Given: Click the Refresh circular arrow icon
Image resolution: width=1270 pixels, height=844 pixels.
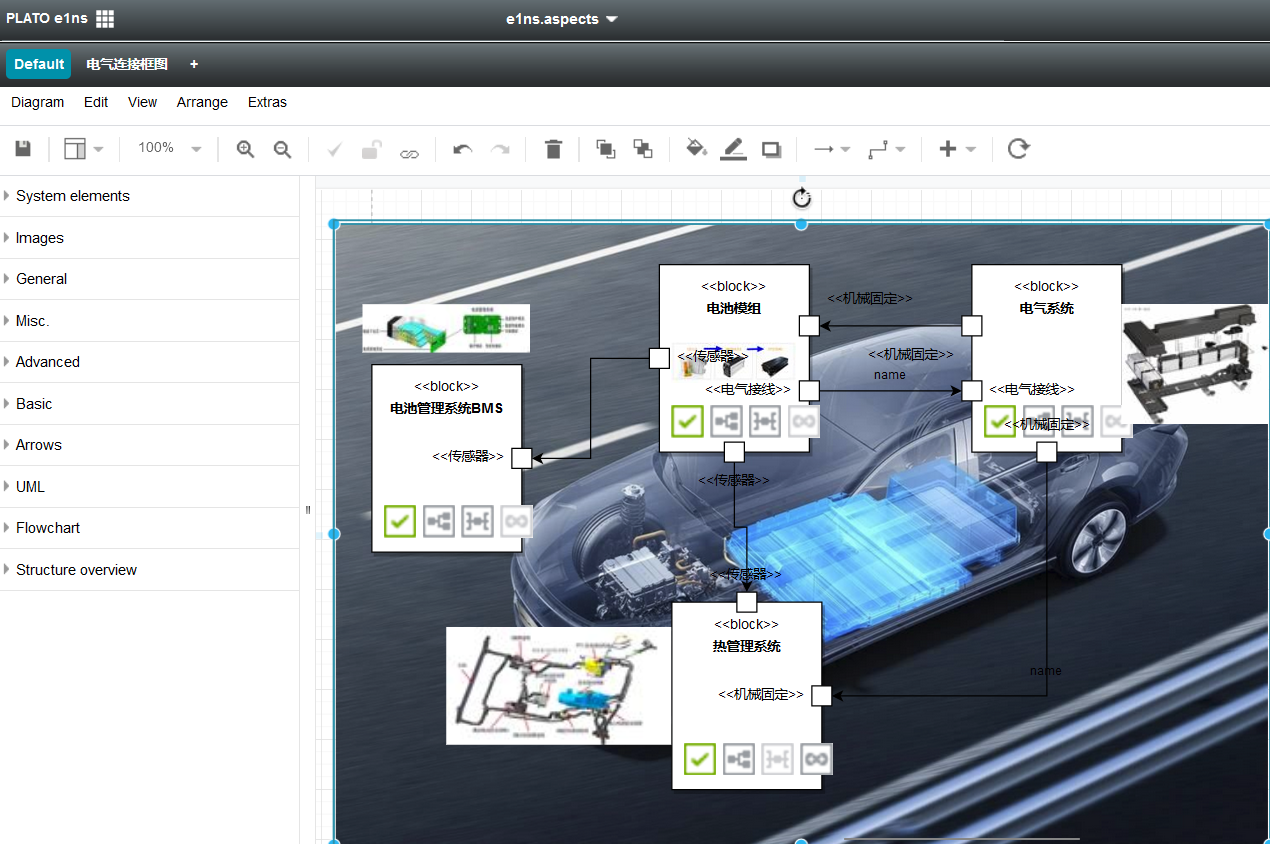Looking at the screenshot, I should [1018, 149].
